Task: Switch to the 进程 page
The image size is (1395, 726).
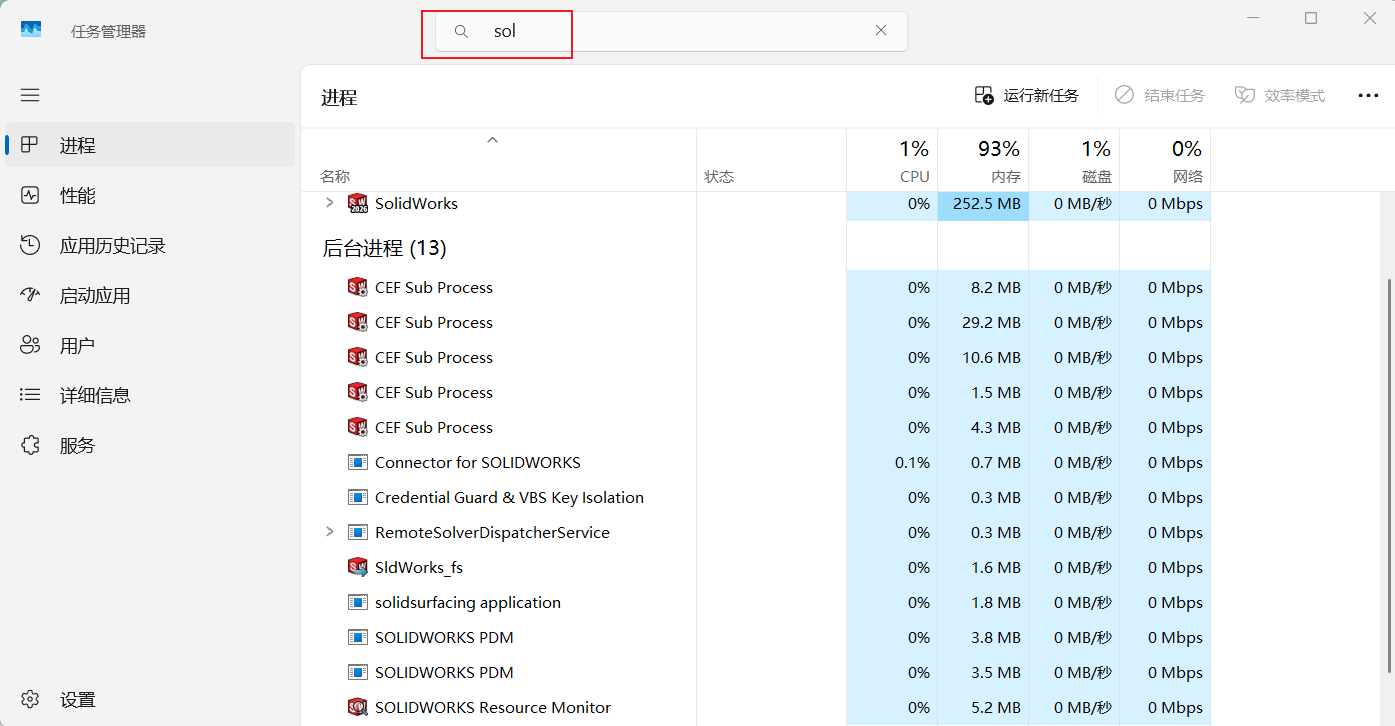Action: pyautogui.click(x=150, y=145)
